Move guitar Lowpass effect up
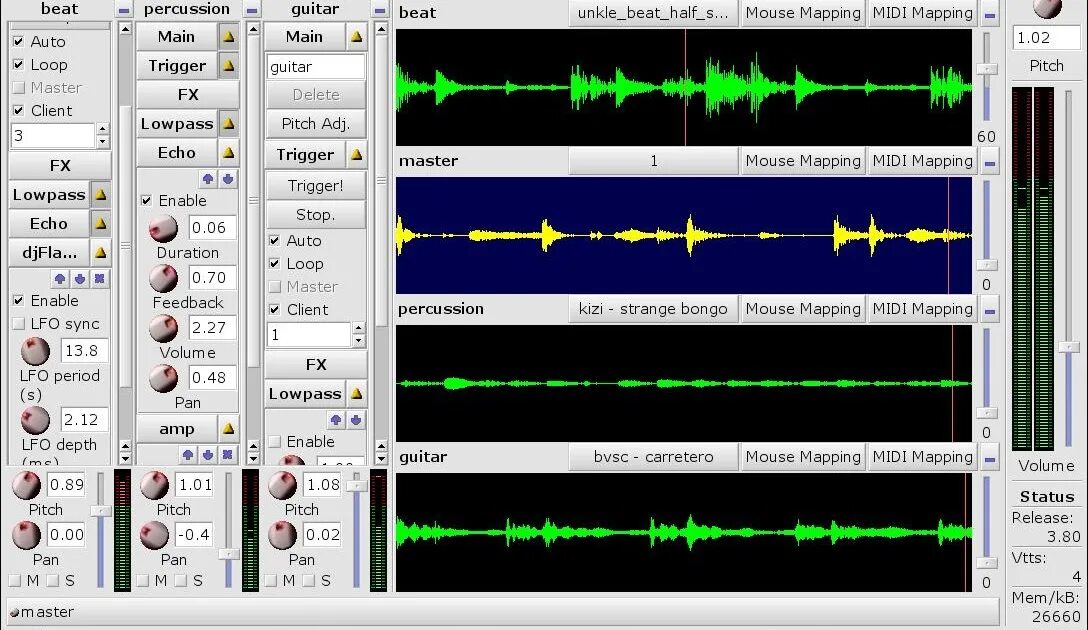 [336, 420]
